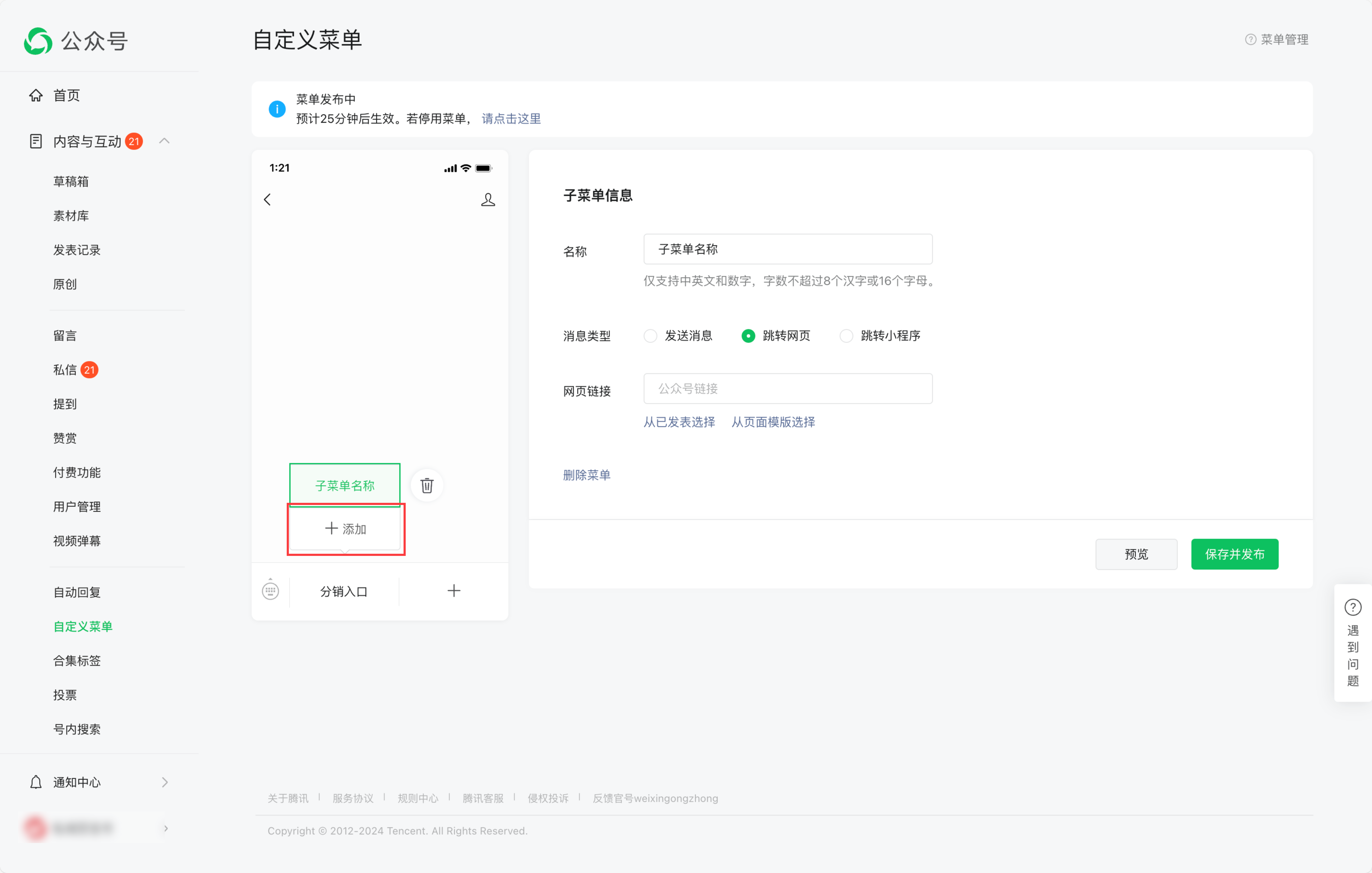Open 号内搜索 in the sidebar
1372x873 pixels.
click(77, 729)
